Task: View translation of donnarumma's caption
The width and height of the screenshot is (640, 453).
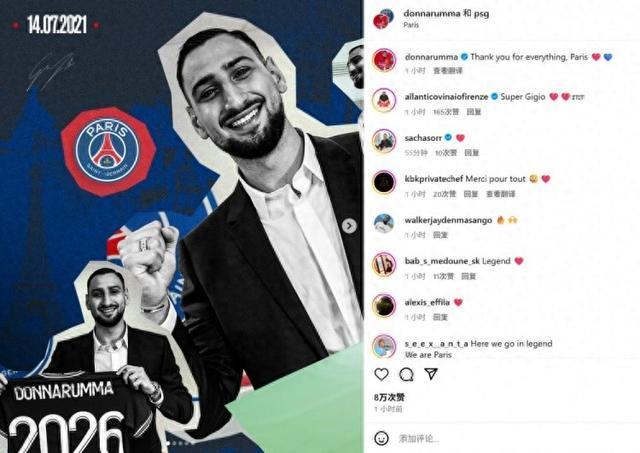Action: (448, 71)
